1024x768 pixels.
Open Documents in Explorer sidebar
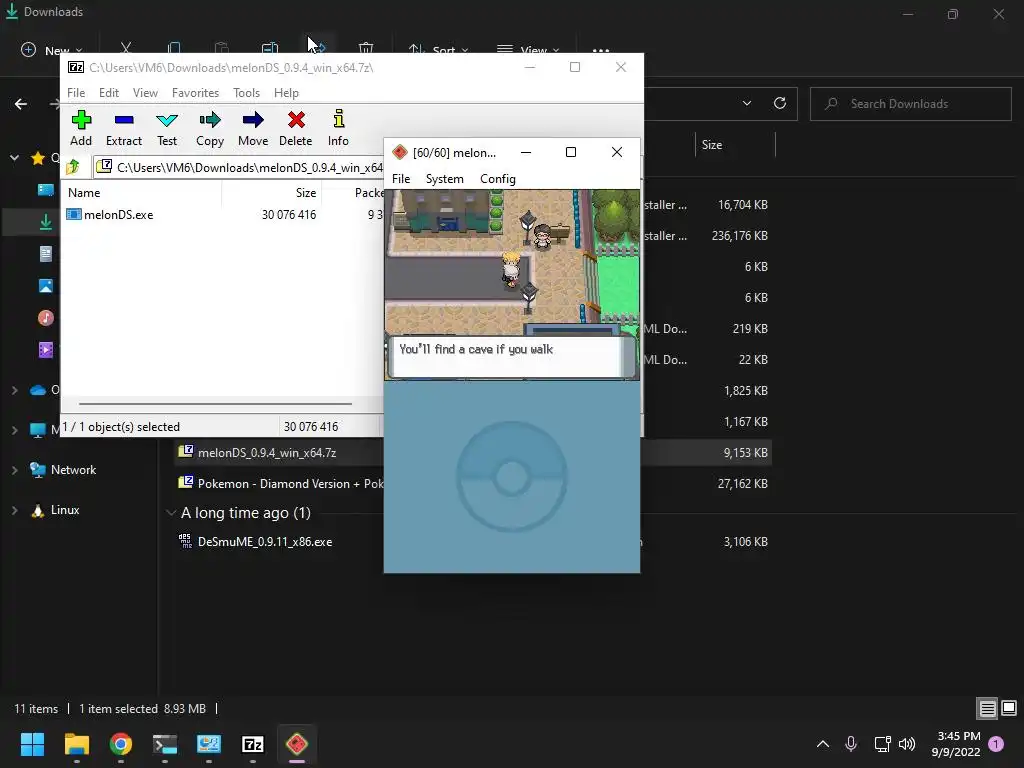46,253
